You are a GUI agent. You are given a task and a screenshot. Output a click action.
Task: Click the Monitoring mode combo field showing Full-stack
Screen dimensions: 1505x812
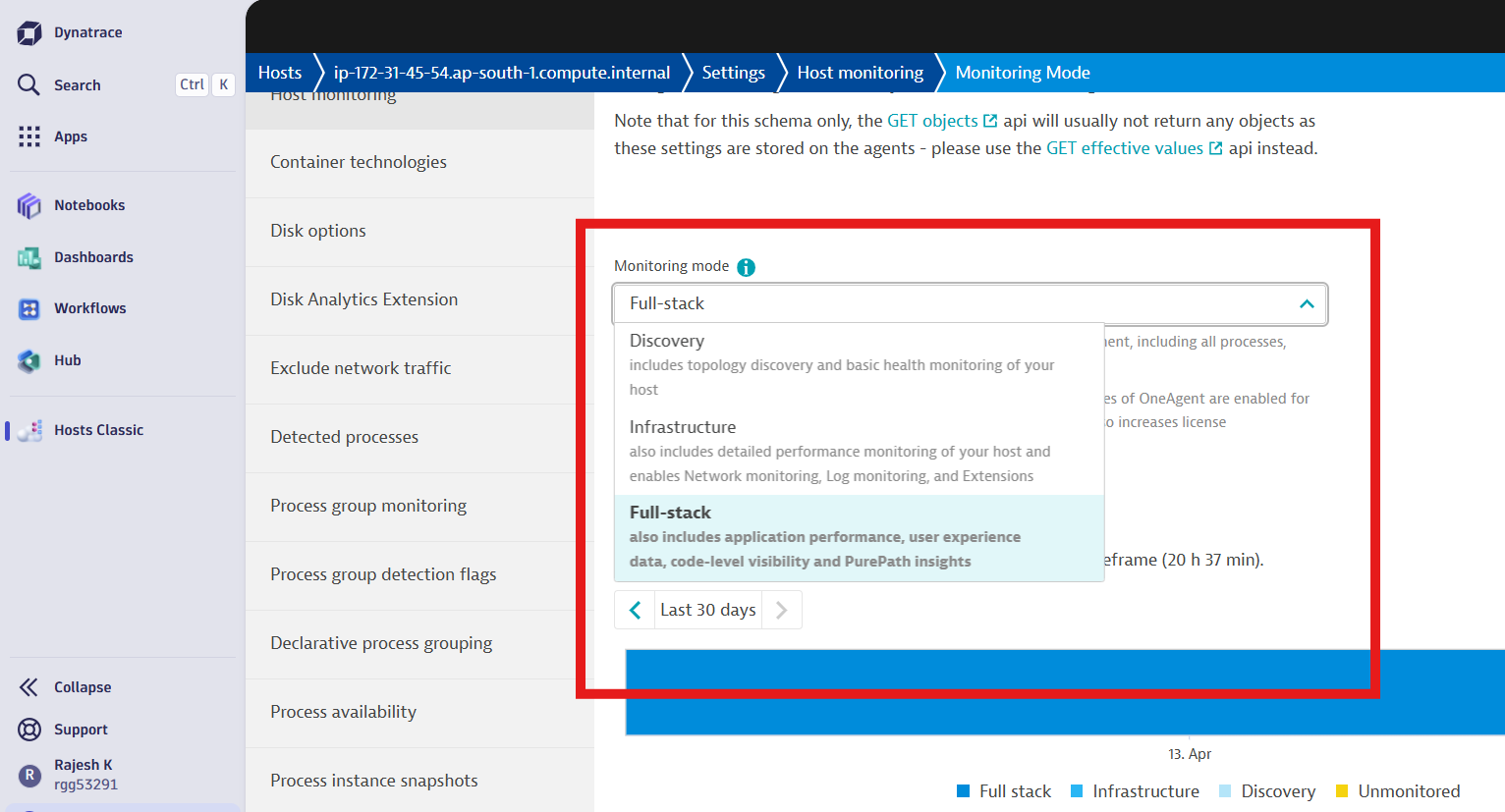pos(970,303)
